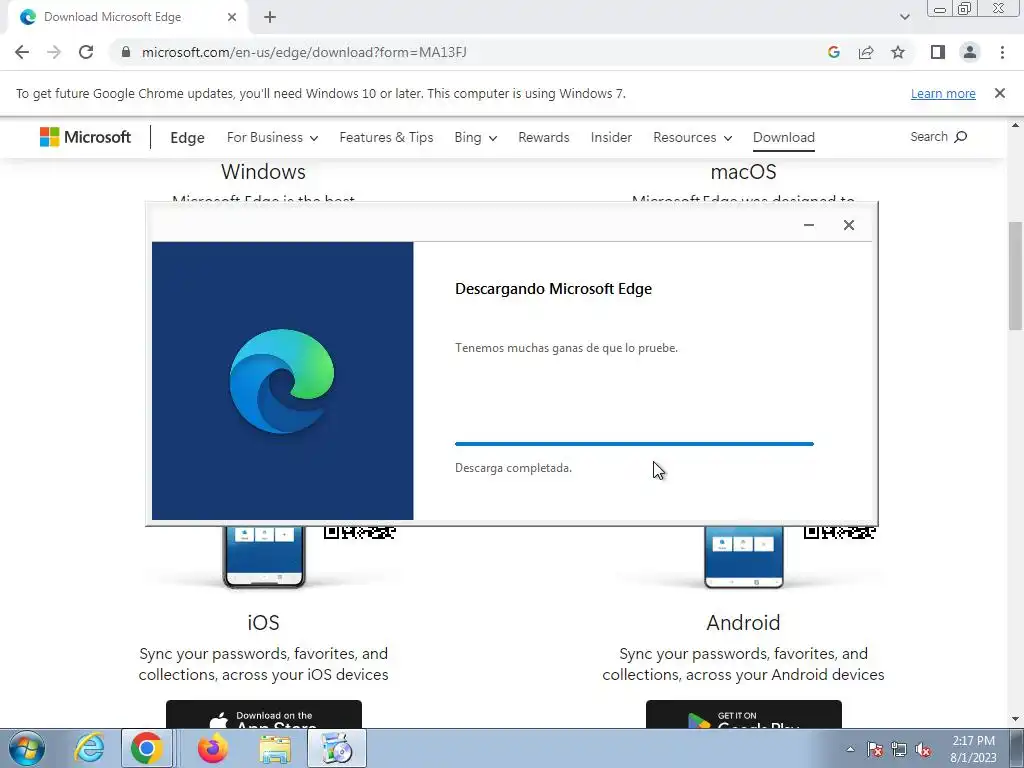Open the Chrome profile avatar menu
The image size is (1024, 768).
point(970,52)
